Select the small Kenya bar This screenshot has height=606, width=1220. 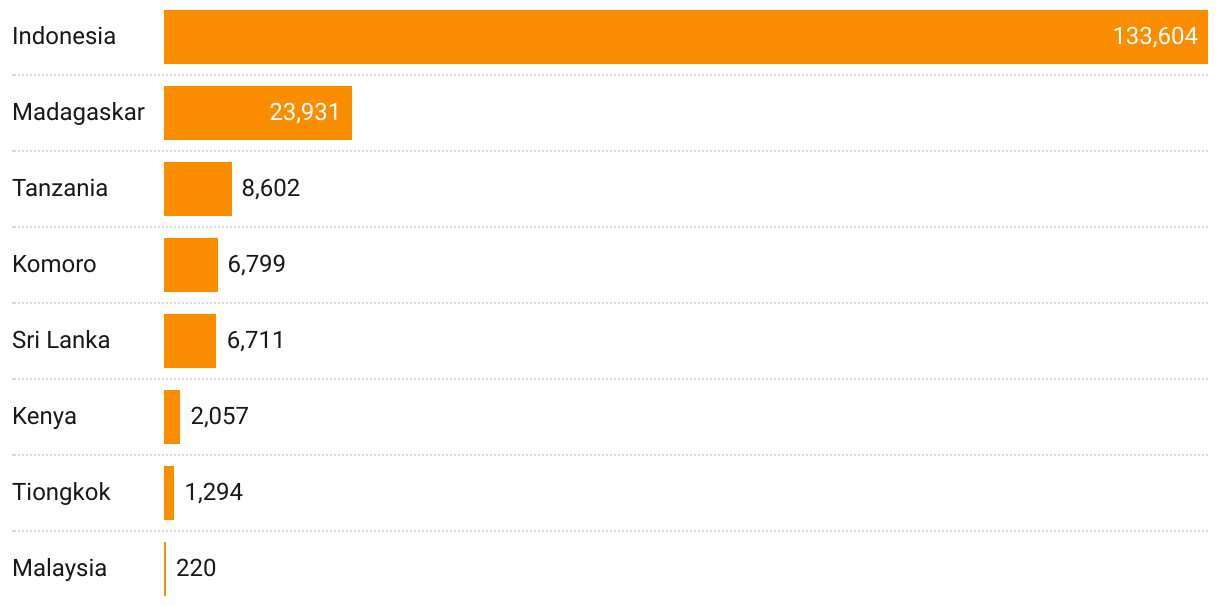[172, 417]
